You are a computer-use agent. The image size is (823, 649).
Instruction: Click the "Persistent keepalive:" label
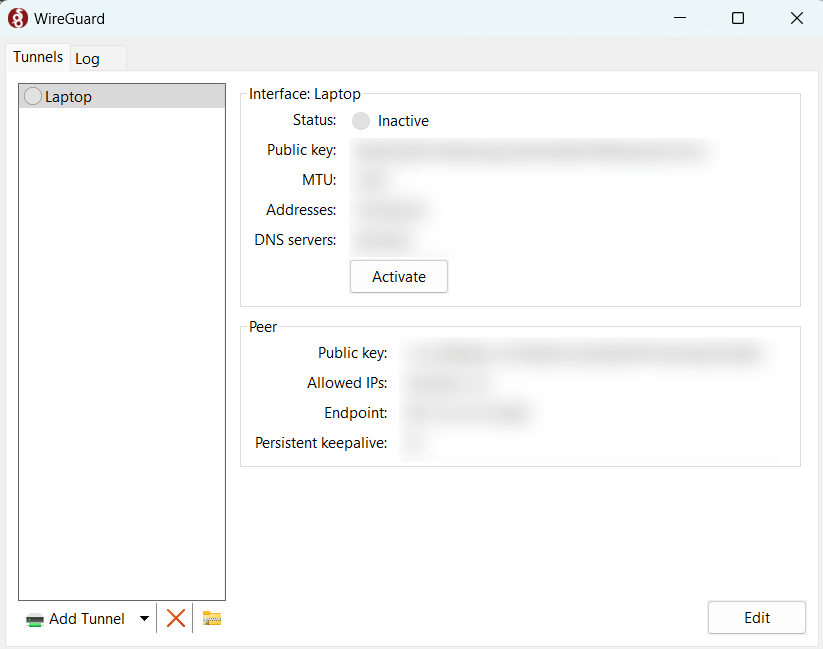click(x=321, y=443)
